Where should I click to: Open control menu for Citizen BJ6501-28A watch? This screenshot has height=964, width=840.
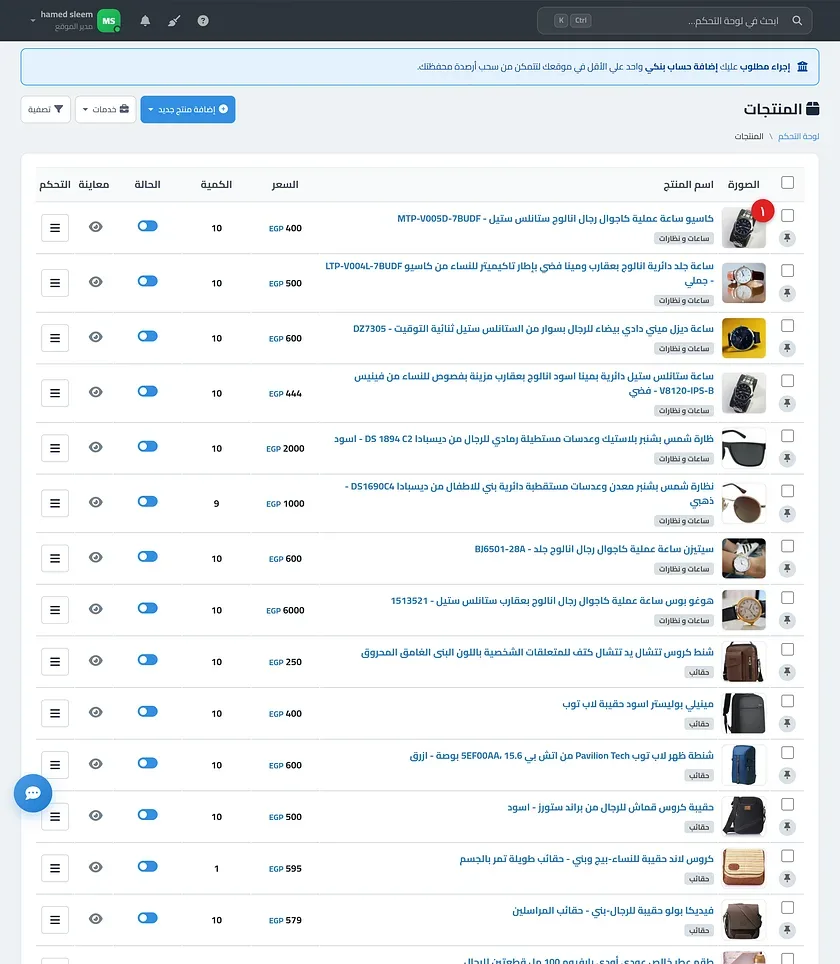point(55,558)
